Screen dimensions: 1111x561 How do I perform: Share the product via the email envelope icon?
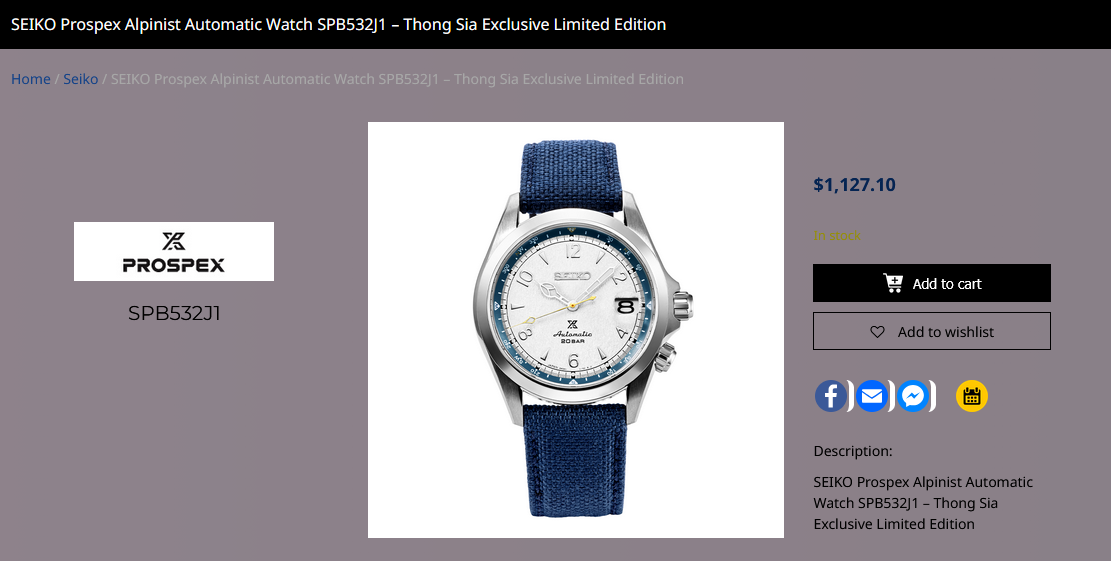tap(872, 396)
